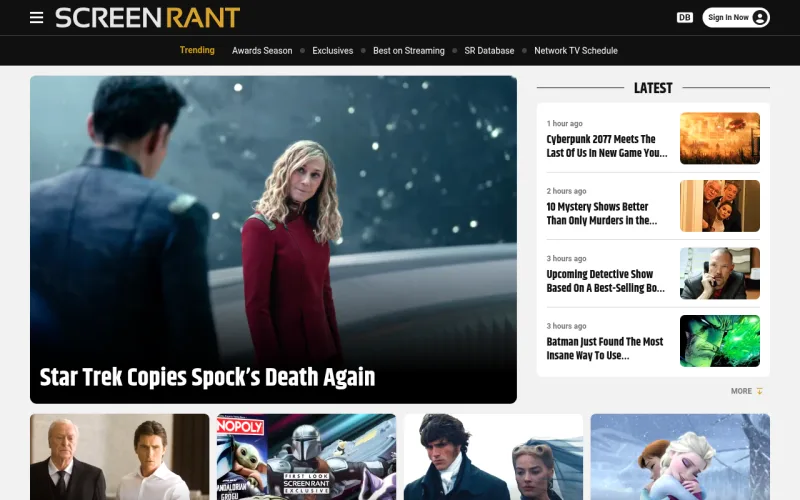Open the Mandalorian Monopoly first look card

pos(306,457)
